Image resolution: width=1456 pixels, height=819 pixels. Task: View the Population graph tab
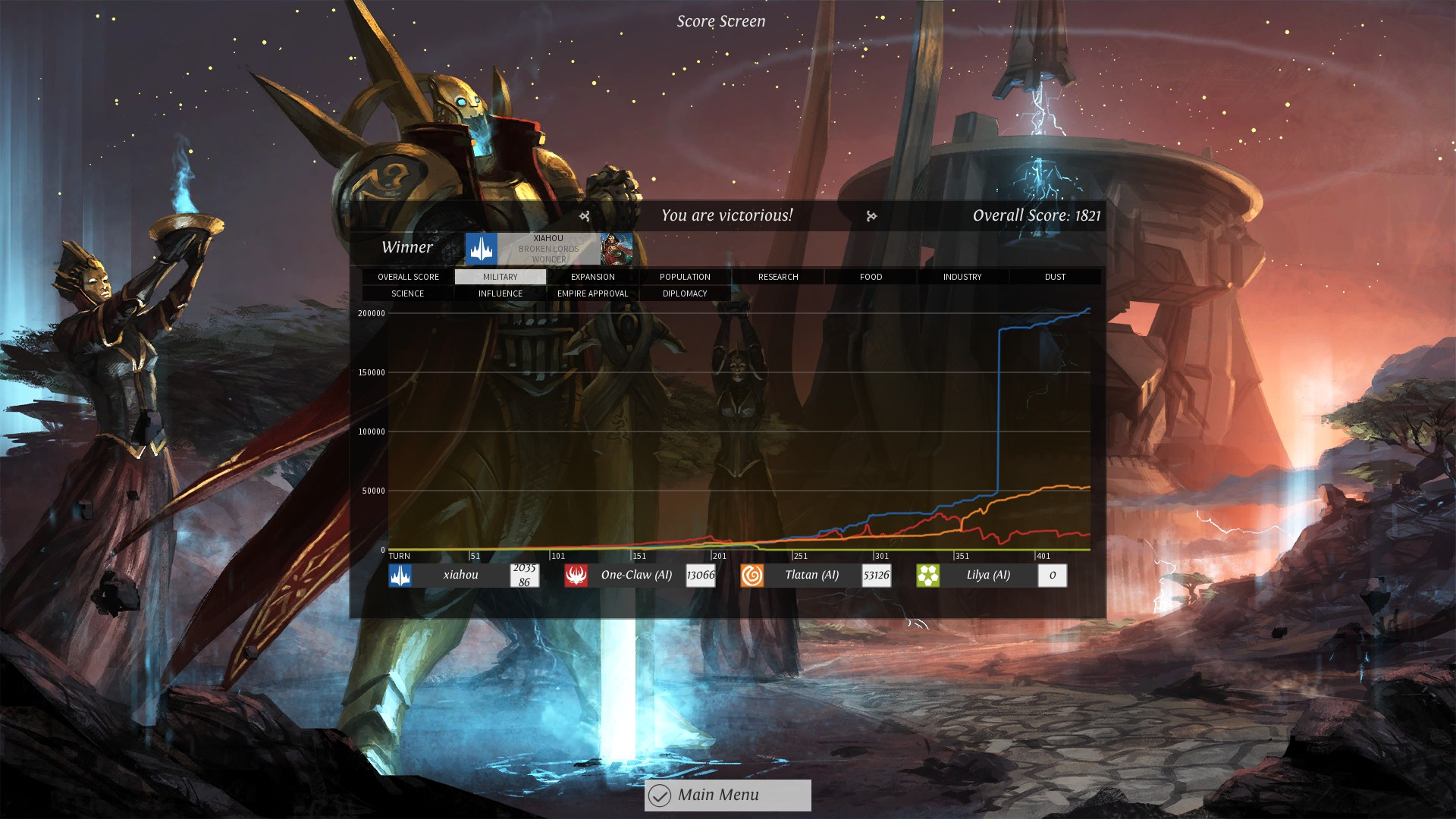pos(685,277)
